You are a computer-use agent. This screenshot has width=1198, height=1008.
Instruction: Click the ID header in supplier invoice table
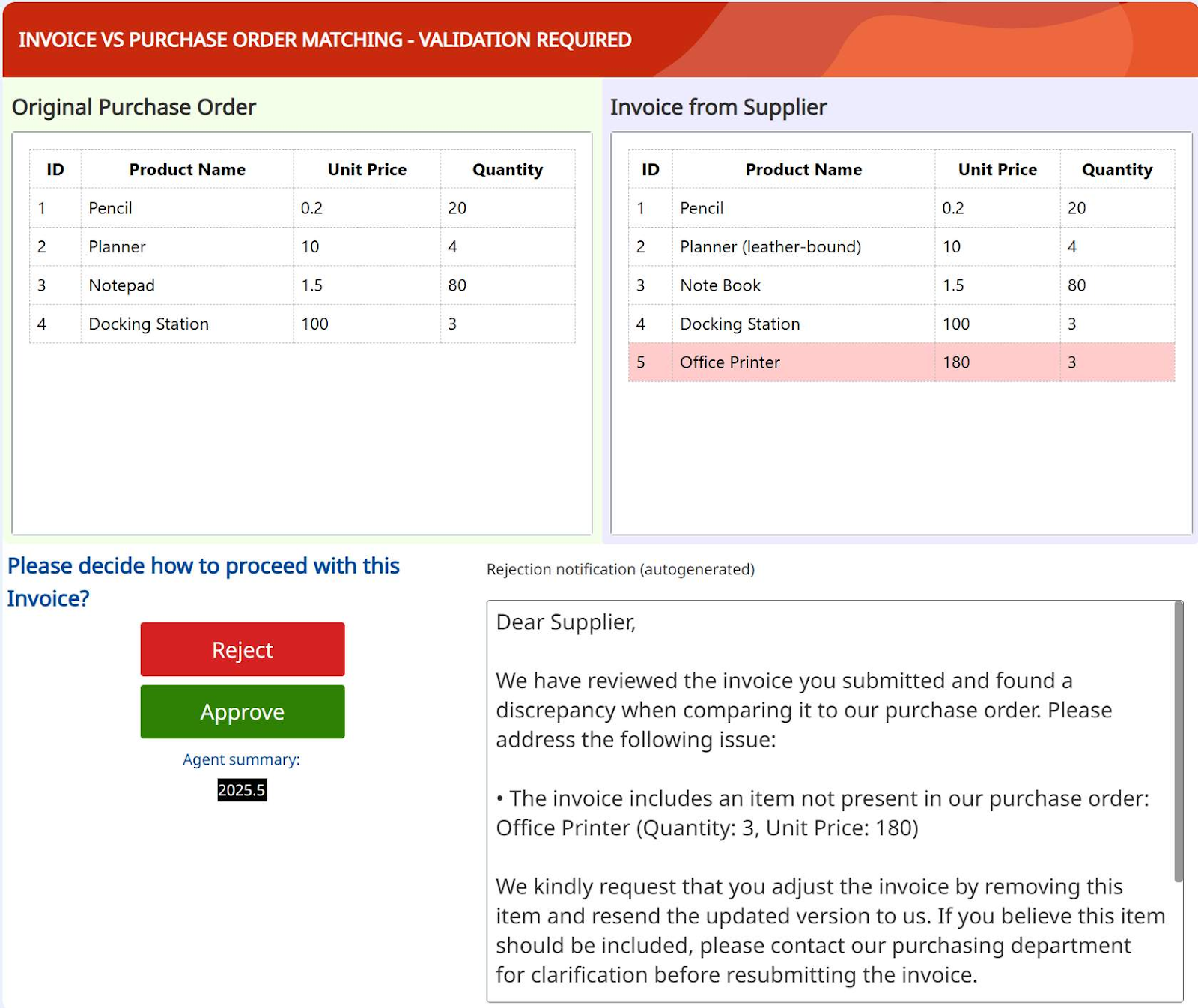pyautogui.click(x=651, y=169)
